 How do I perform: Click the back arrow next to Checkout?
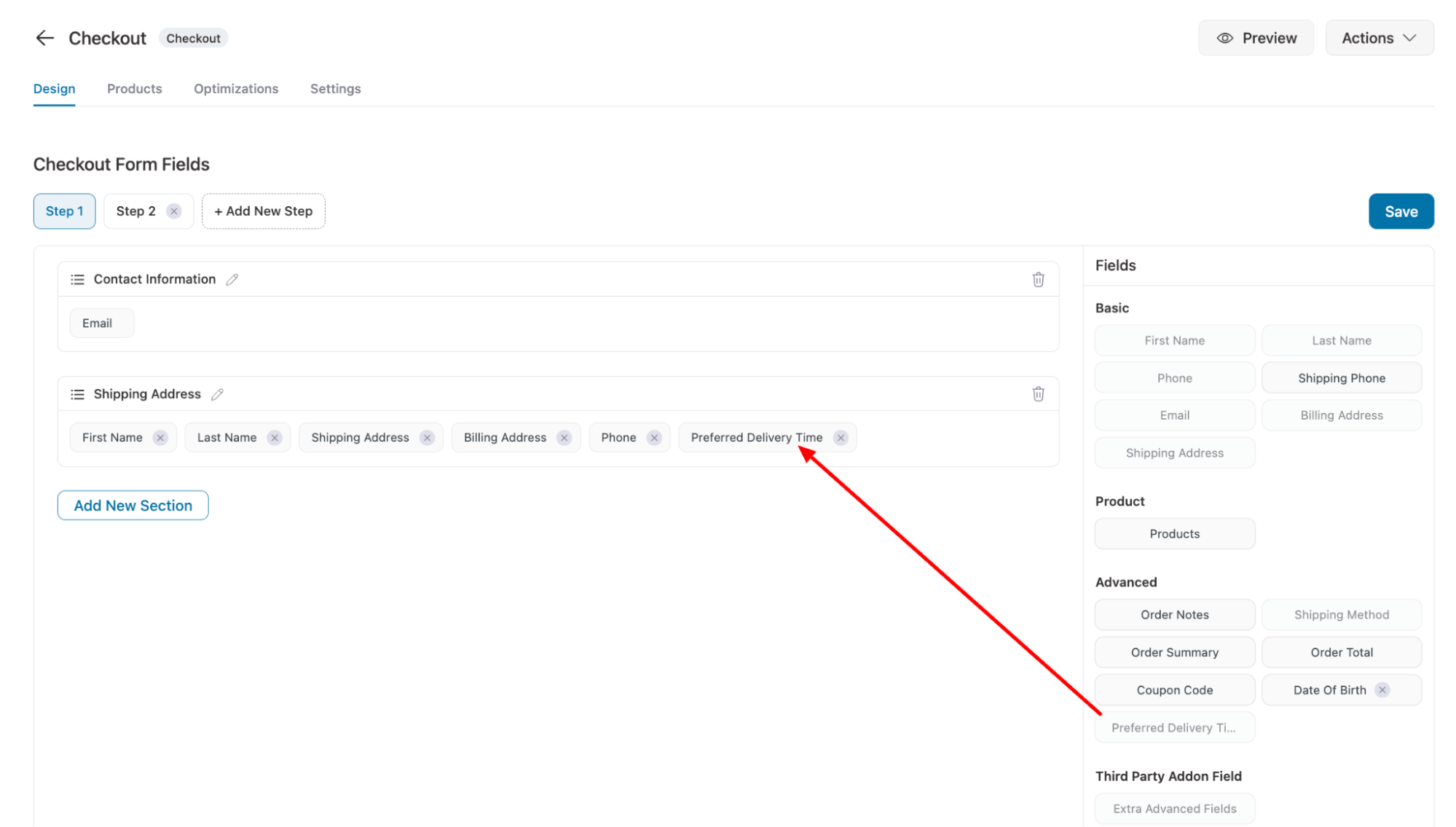[x=45, y=38]
